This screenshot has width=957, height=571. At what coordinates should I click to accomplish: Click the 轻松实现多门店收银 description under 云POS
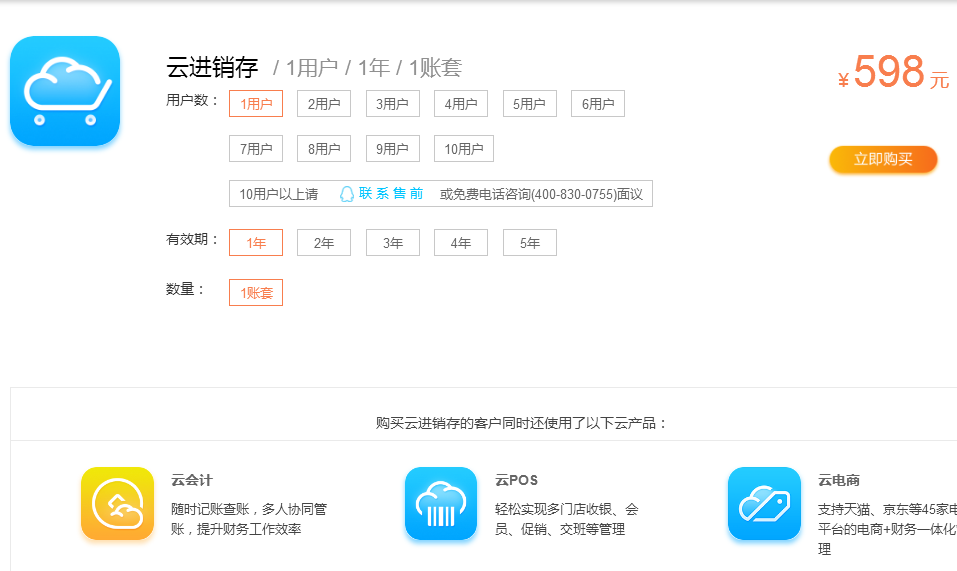566,519
